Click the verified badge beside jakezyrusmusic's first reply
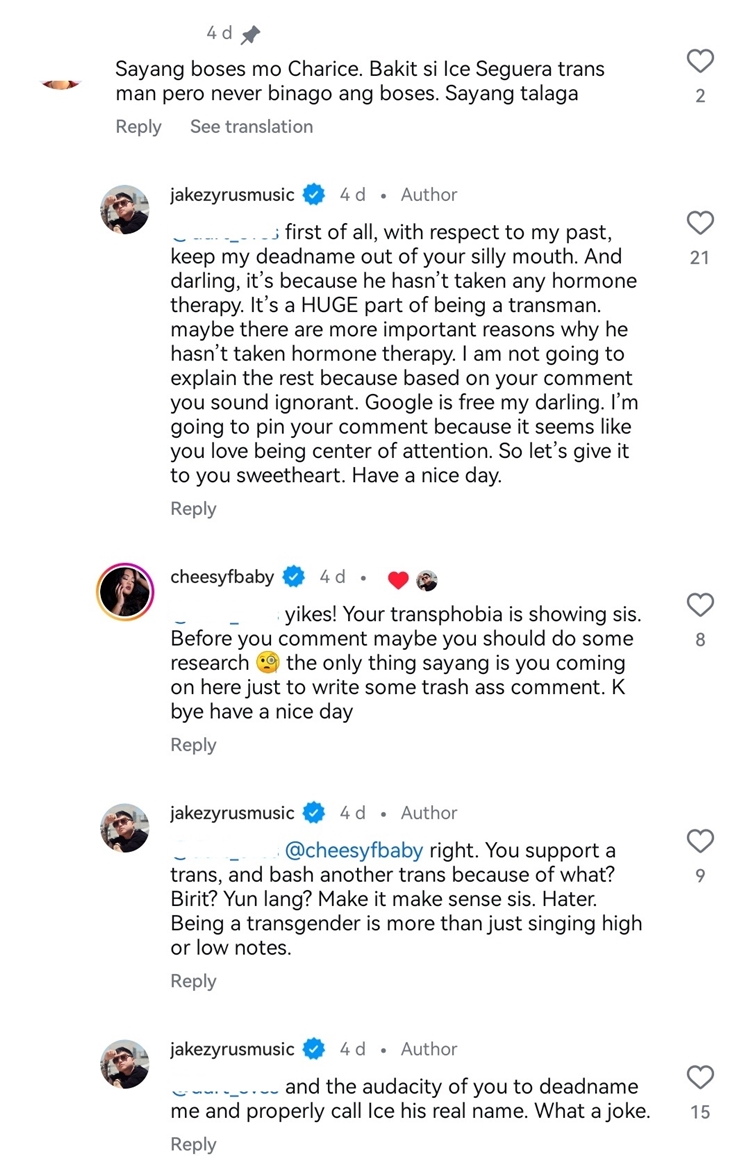This screenshot has width=750, height=1174. pos(315,194)
